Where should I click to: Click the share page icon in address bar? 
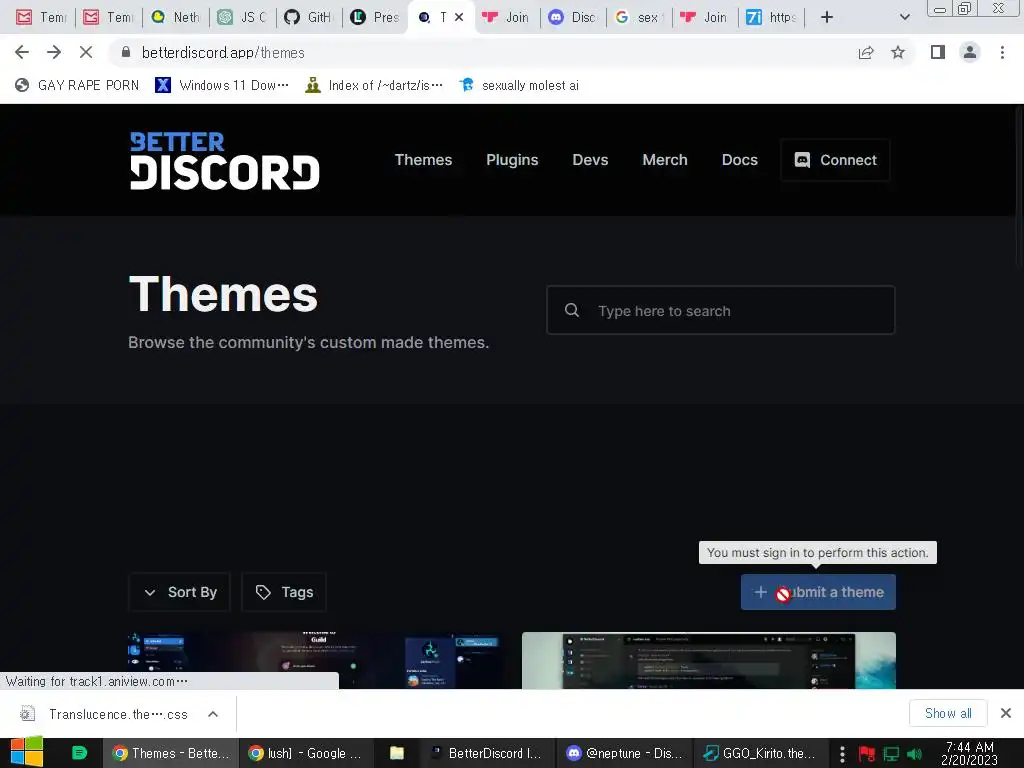pos(866,52)
